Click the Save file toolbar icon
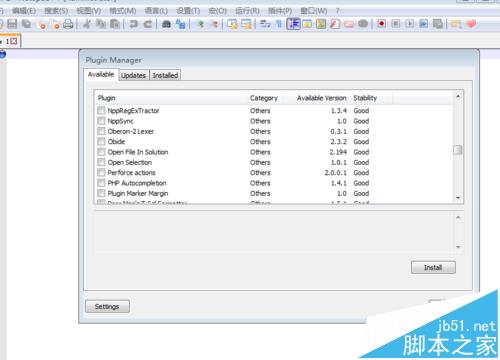500x360 pixels. point(12,24)
